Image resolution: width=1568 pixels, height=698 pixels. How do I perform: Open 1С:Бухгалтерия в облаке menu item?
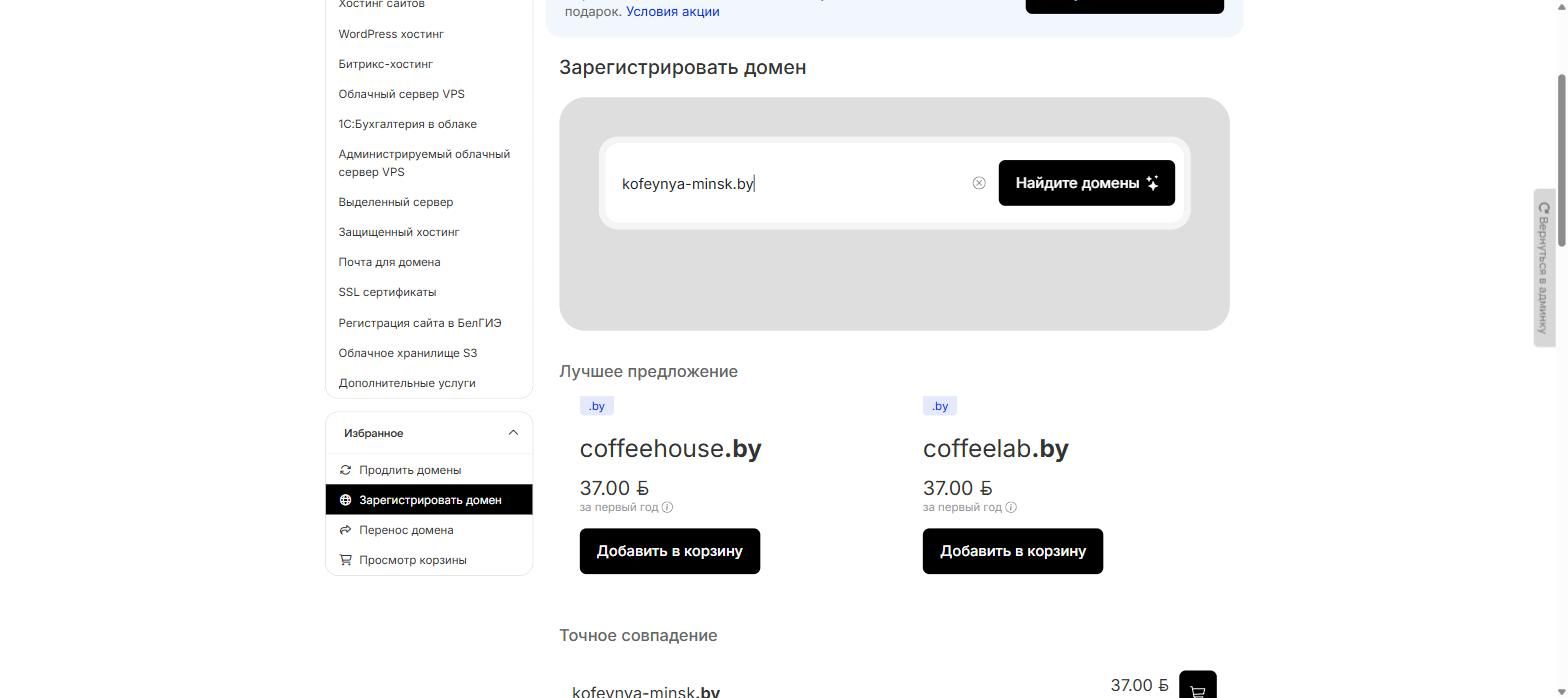coord(408,124)
